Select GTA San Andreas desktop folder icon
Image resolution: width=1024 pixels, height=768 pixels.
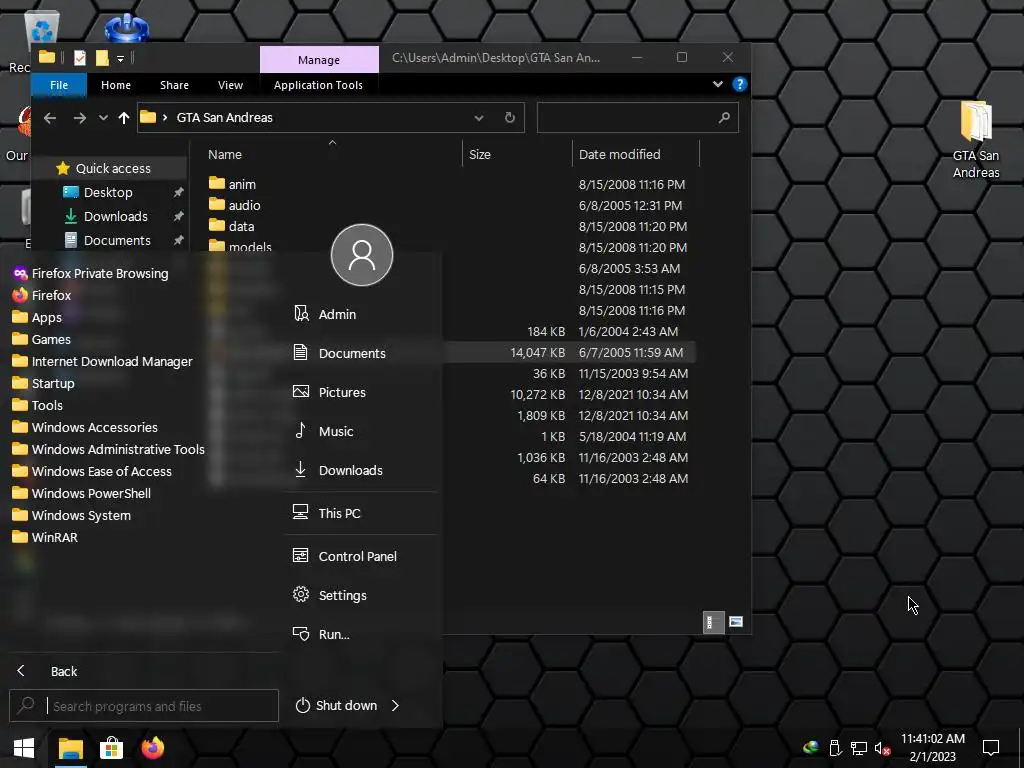pos(976,140)
